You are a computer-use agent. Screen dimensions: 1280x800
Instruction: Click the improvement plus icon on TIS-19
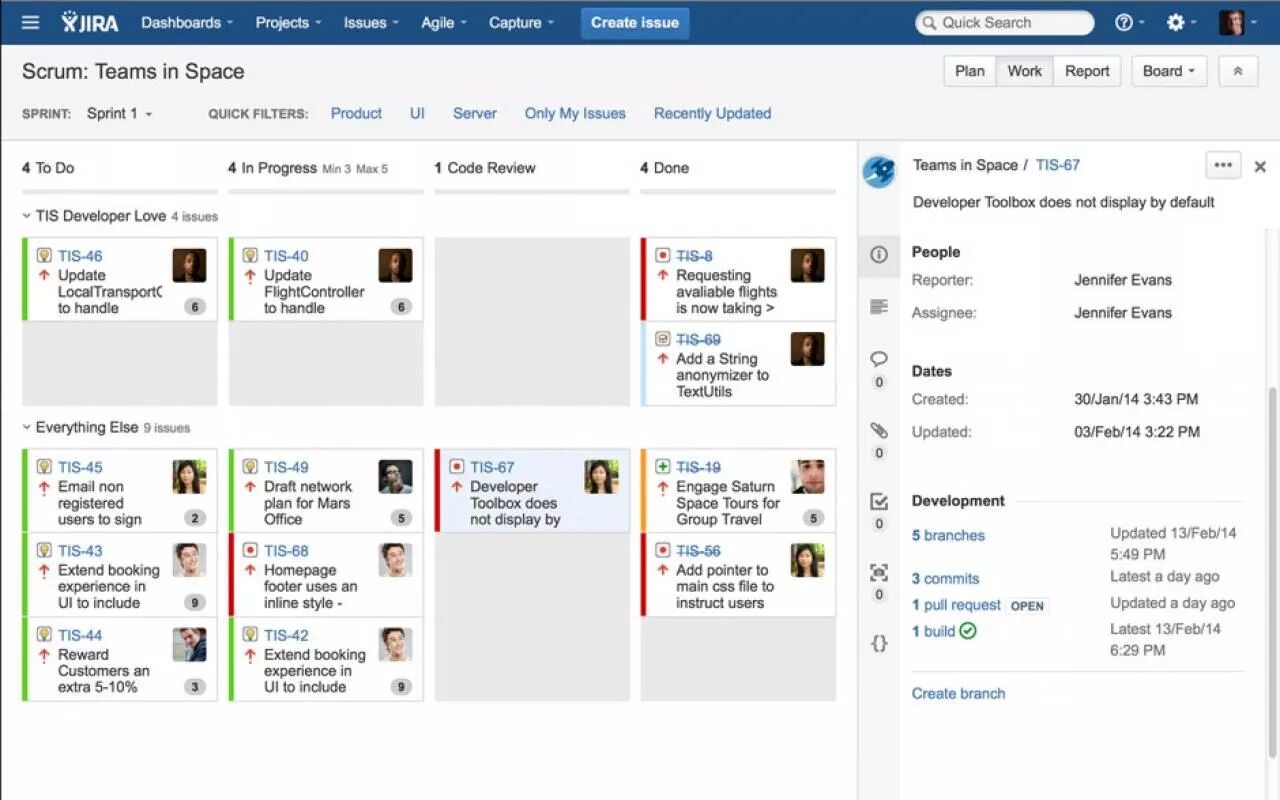662,467
